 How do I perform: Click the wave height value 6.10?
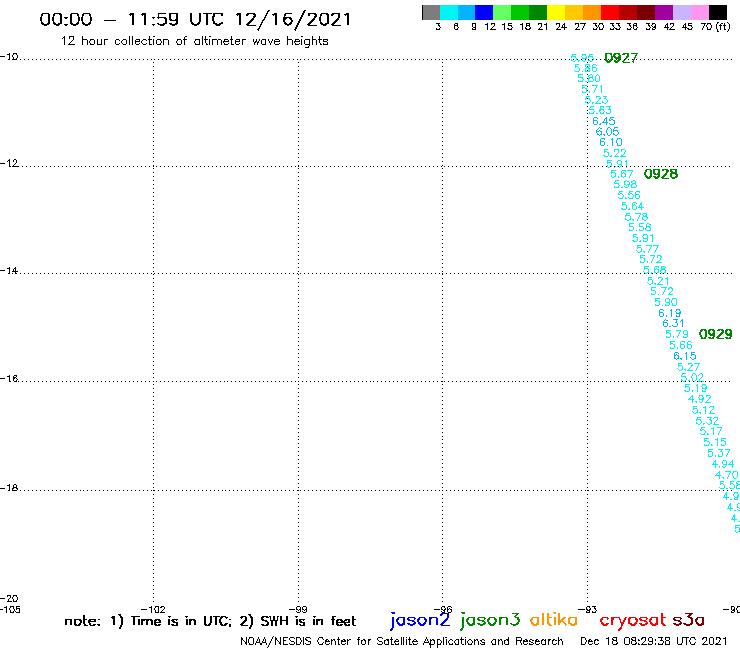click(611, 142)
